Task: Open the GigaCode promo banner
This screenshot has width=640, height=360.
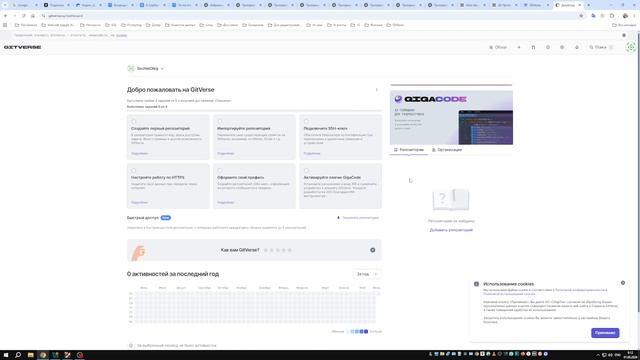Action: coord(451,118)
